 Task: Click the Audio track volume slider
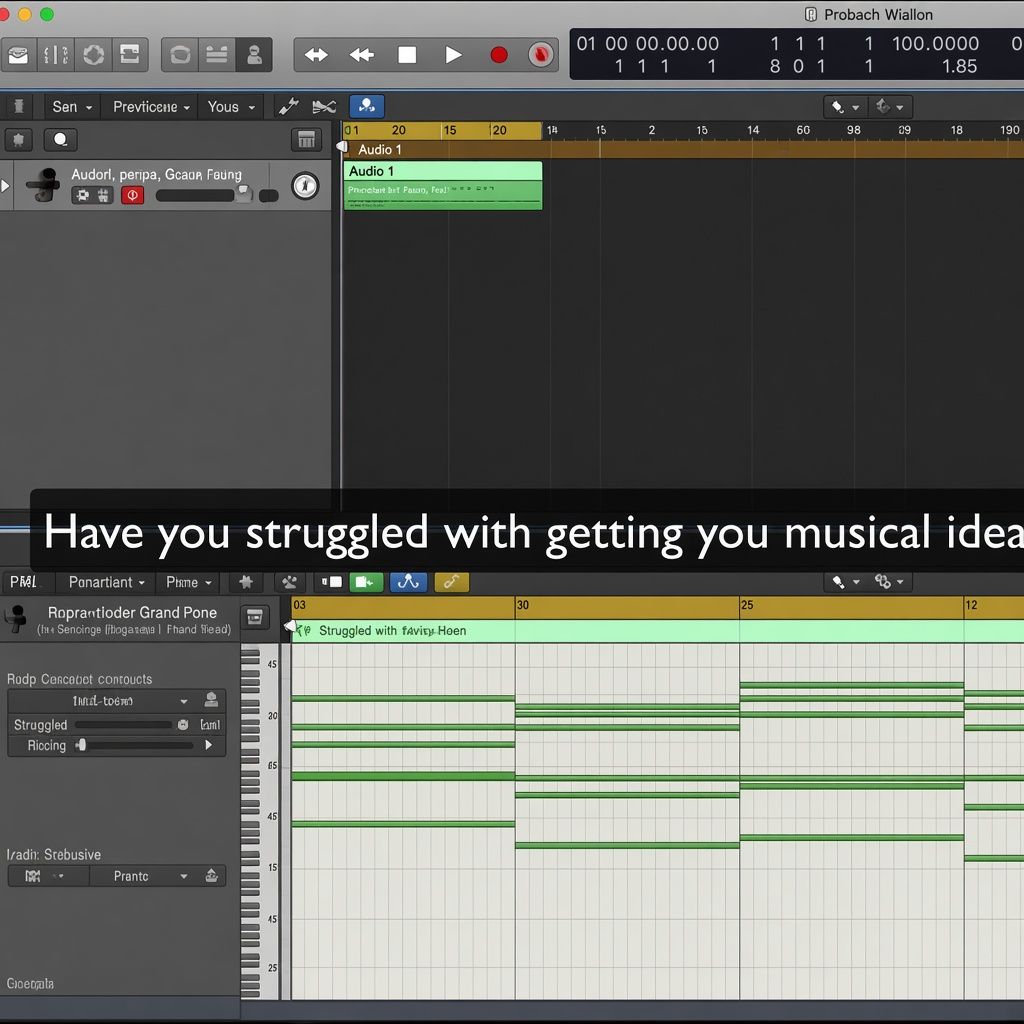[203, 195]
